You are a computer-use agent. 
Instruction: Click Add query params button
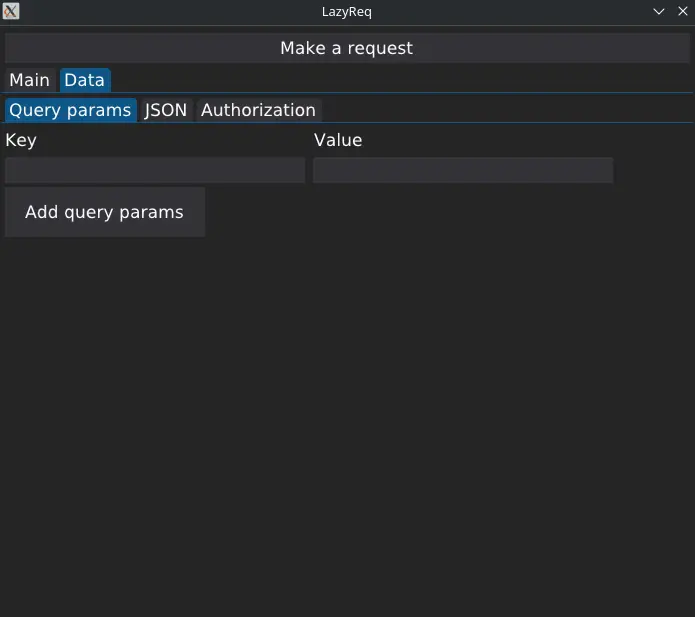105,212
